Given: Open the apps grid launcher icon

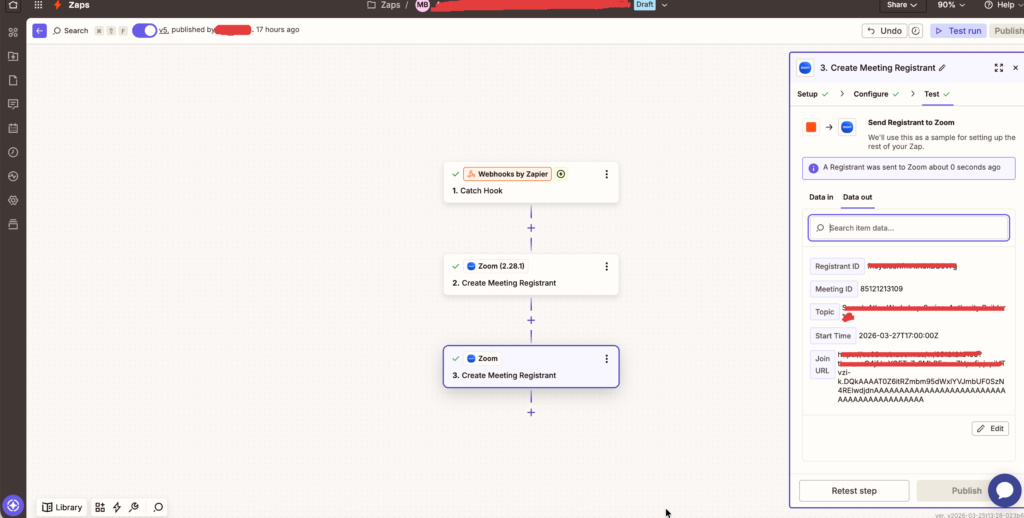Looking at the screenshot, I should coord(39,5).
